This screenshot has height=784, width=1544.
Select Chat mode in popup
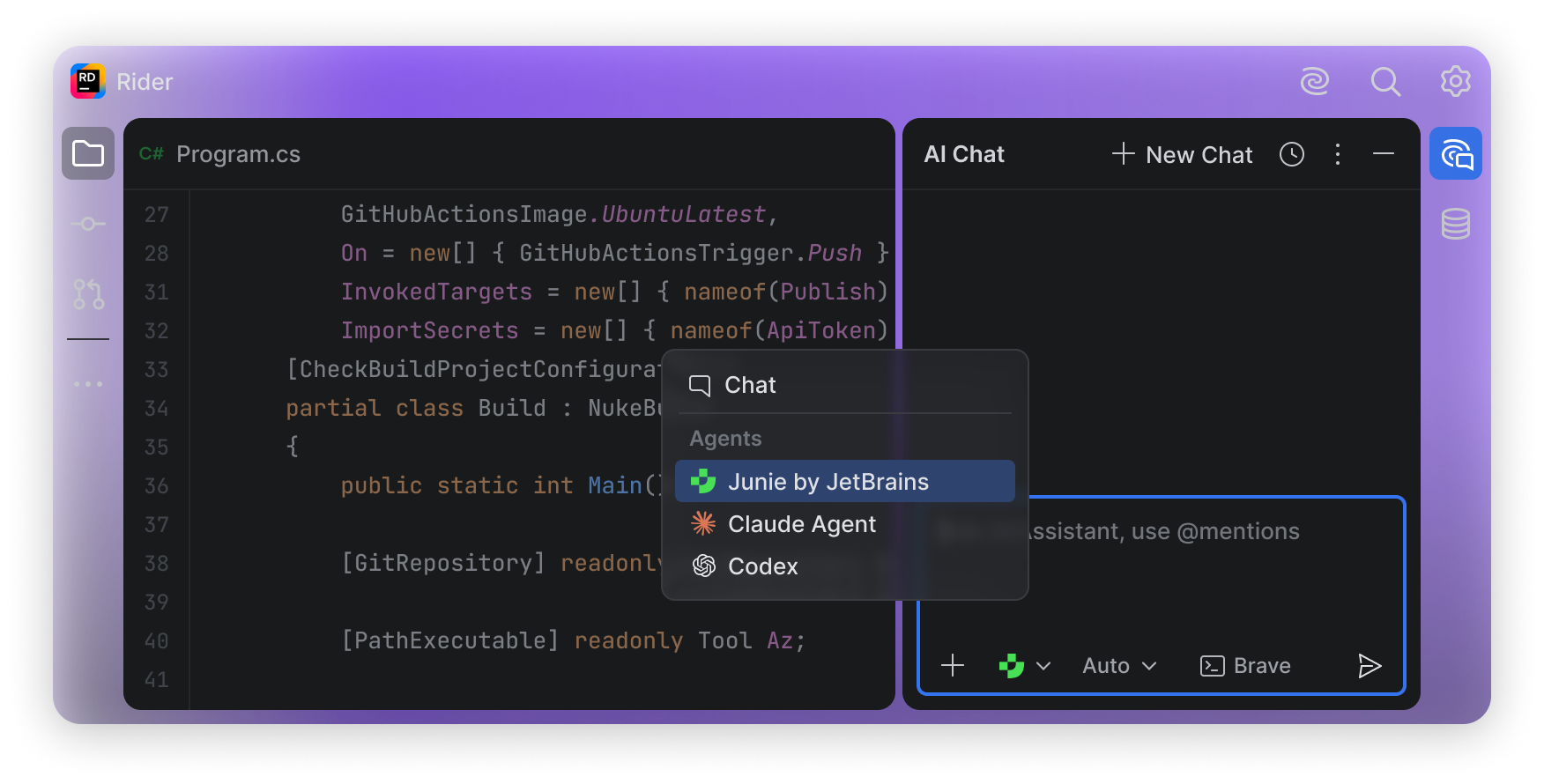[750, 386]
